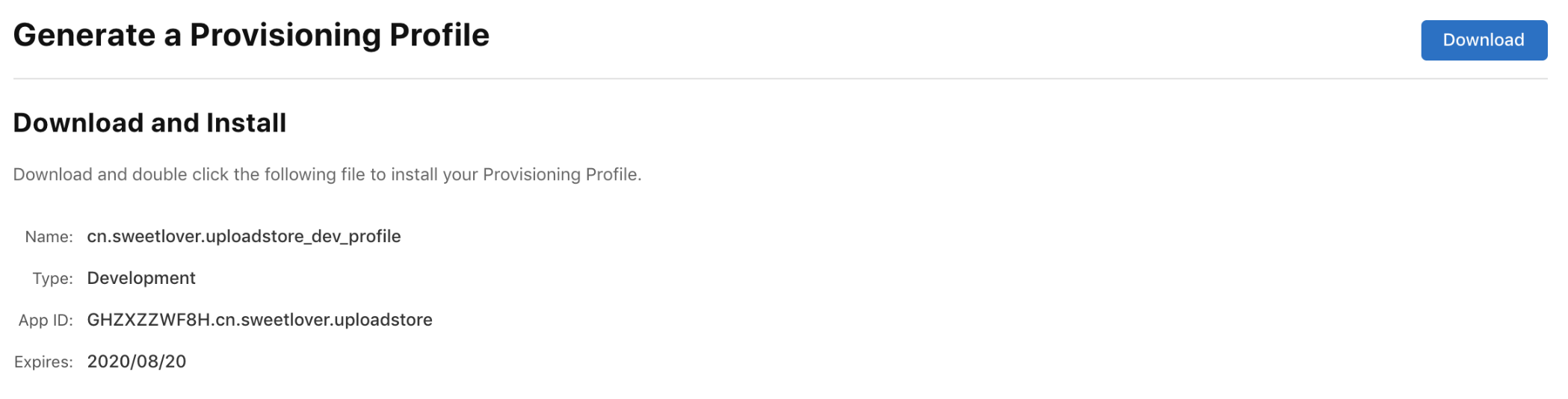Click the divider line under the page title
This screenshot has width=1568, height=399.
pyautogui.click(x=780, y=78)
